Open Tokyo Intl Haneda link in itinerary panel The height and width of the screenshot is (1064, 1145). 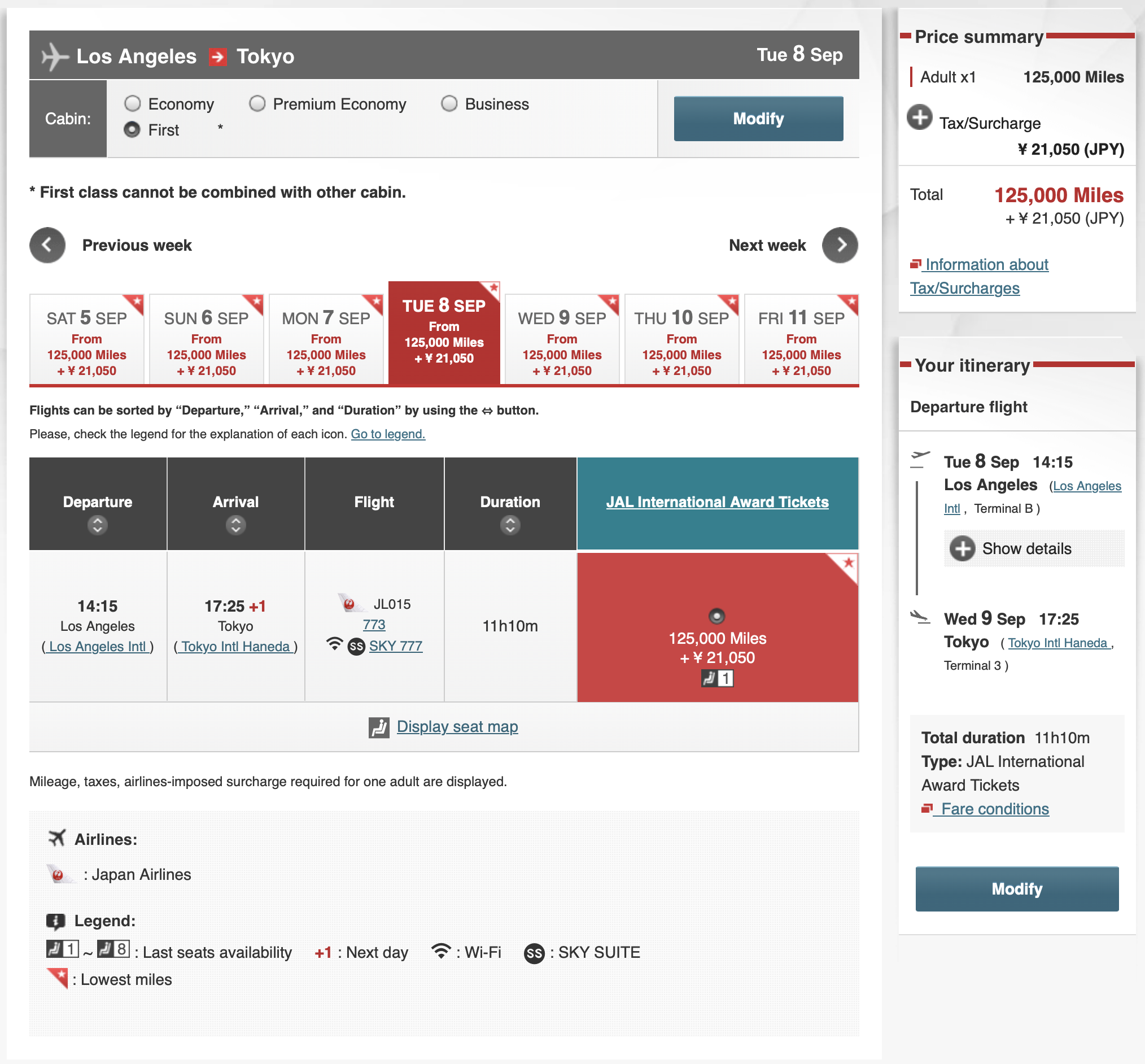tap(1059, 643)
